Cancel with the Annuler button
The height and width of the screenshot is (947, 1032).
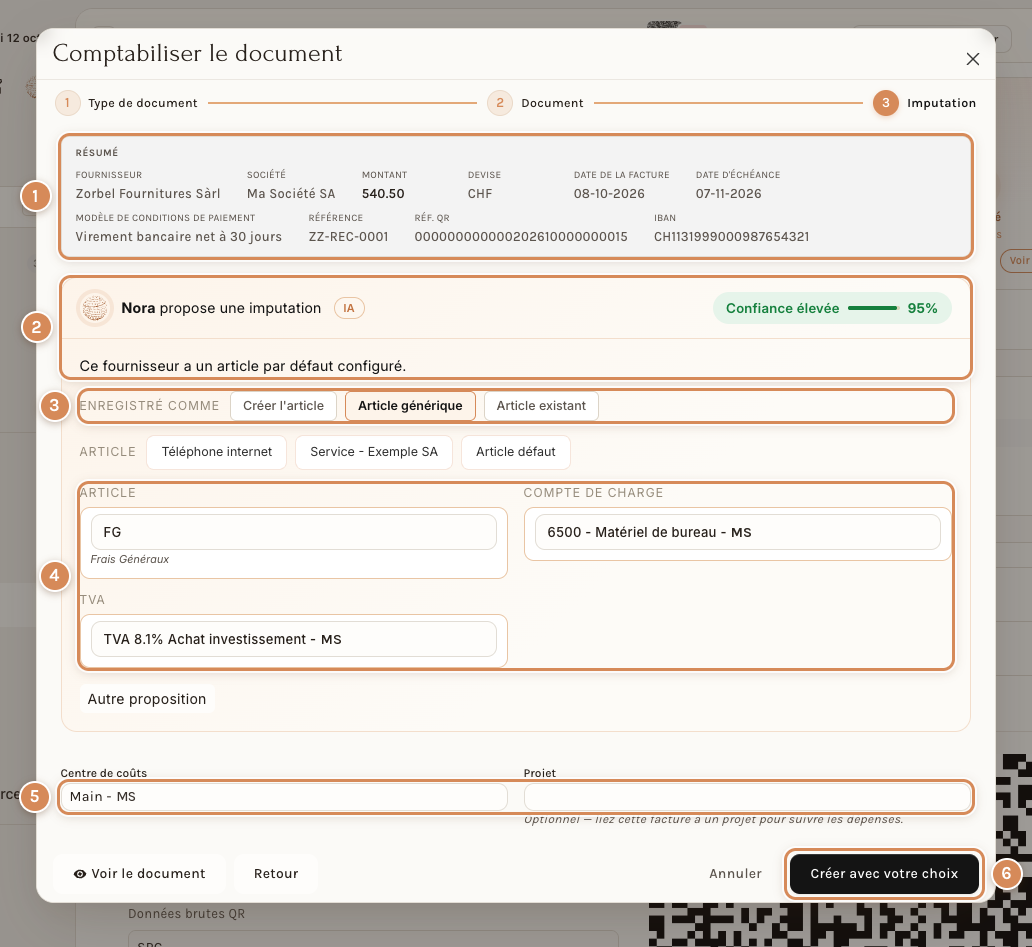click(x=735, y=874)
